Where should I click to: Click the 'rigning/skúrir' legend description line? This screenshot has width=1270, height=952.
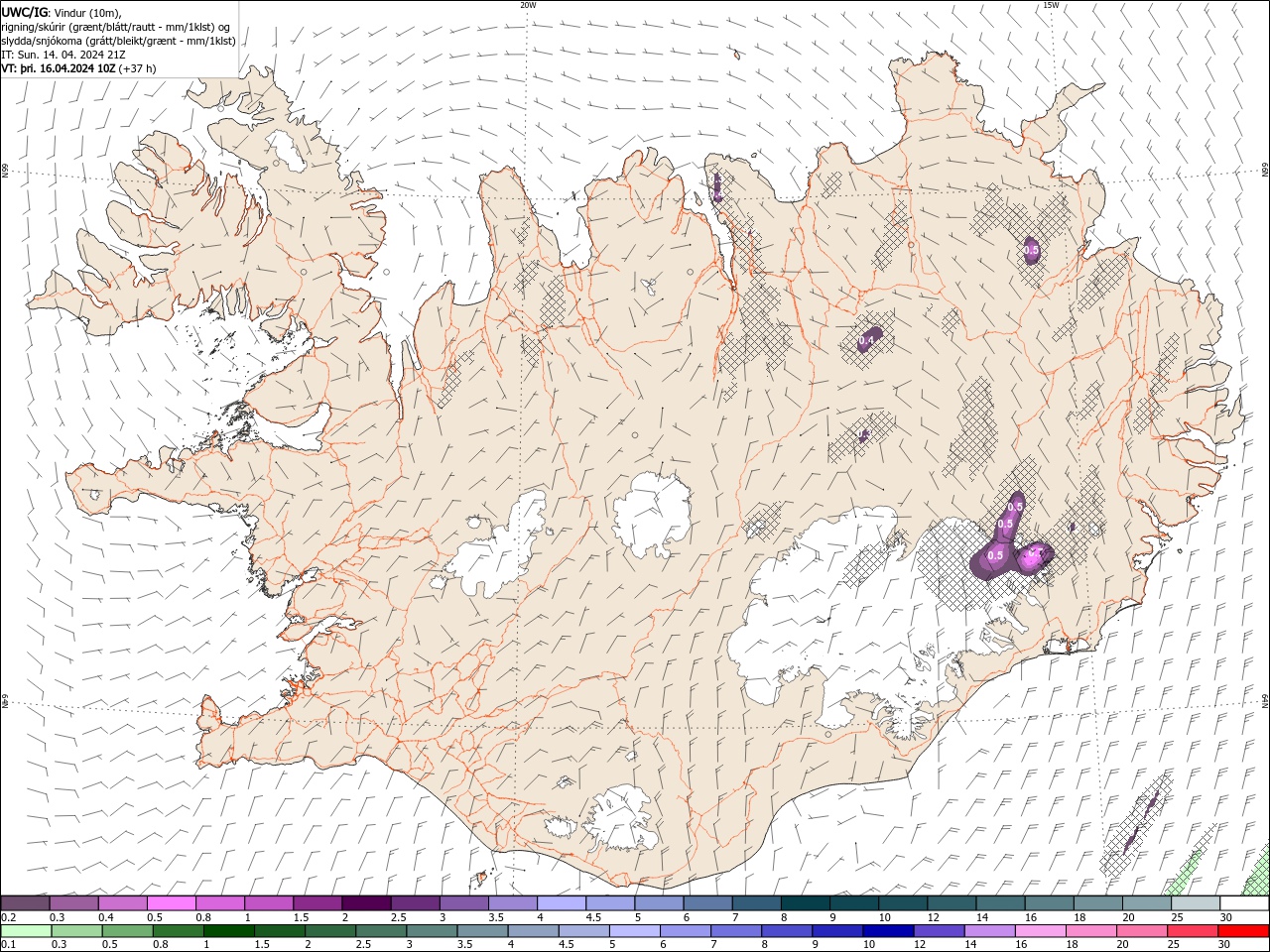click(x=116, y=27)
